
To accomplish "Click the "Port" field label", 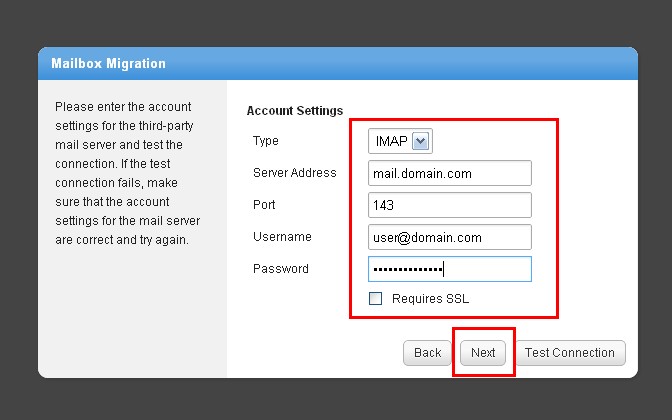I will [x=264, y=205].
